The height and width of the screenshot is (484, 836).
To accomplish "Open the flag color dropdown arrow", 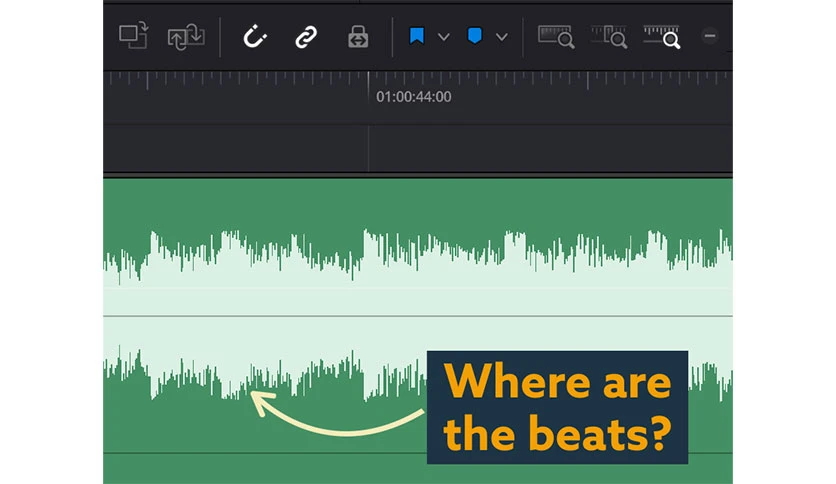I will (444, 37).
